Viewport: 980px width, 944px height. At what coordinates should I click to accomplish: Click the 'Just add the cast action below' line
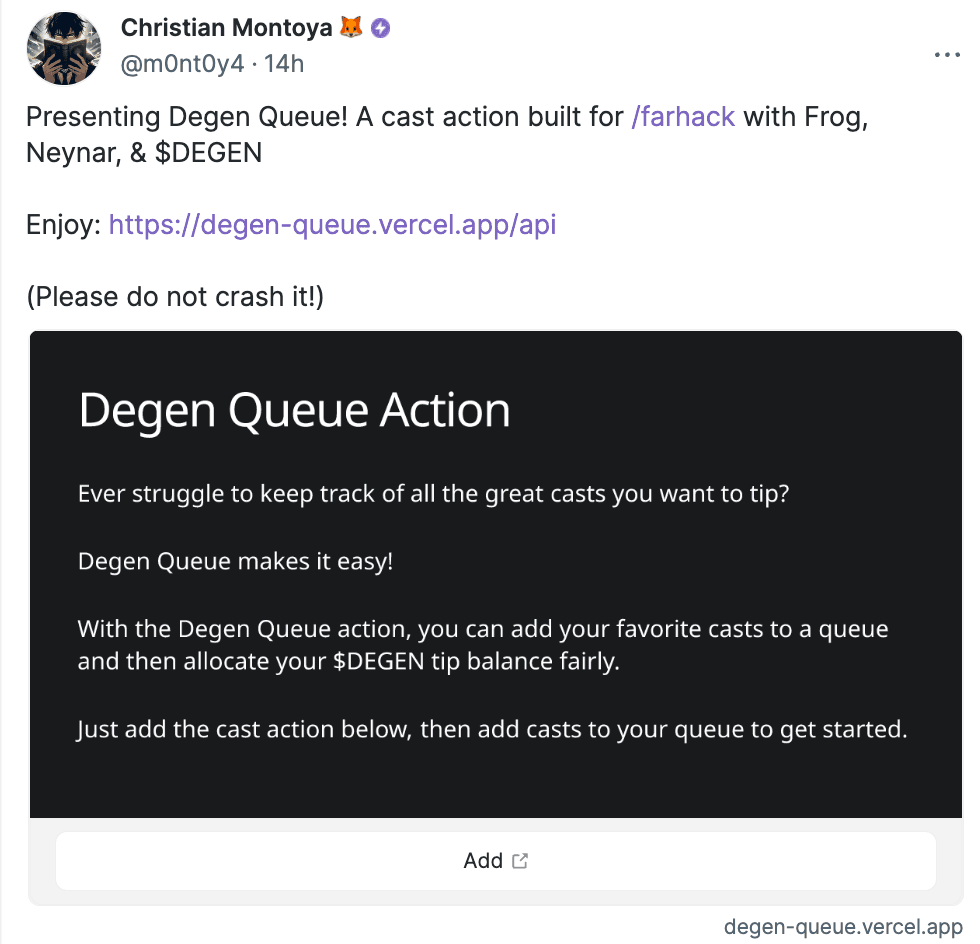(x=492, y=729)
